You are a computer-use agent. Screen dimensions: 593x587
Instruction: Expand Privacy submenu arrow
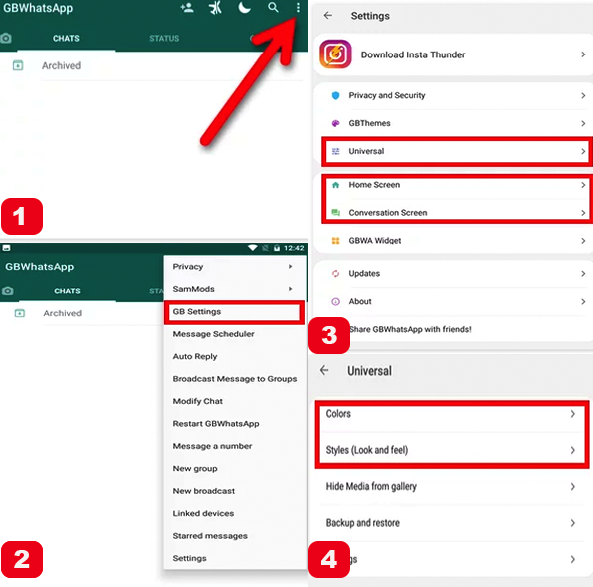290,267
